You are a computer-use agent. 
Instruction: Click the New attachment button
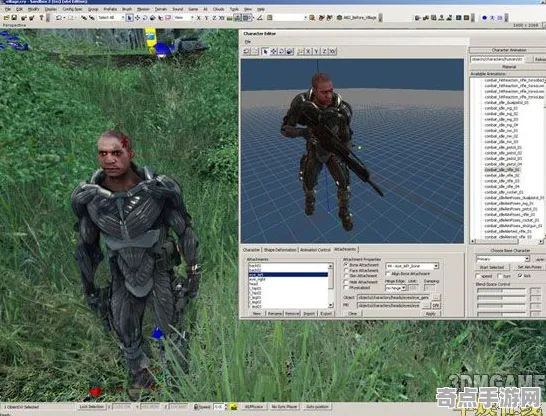257,314
